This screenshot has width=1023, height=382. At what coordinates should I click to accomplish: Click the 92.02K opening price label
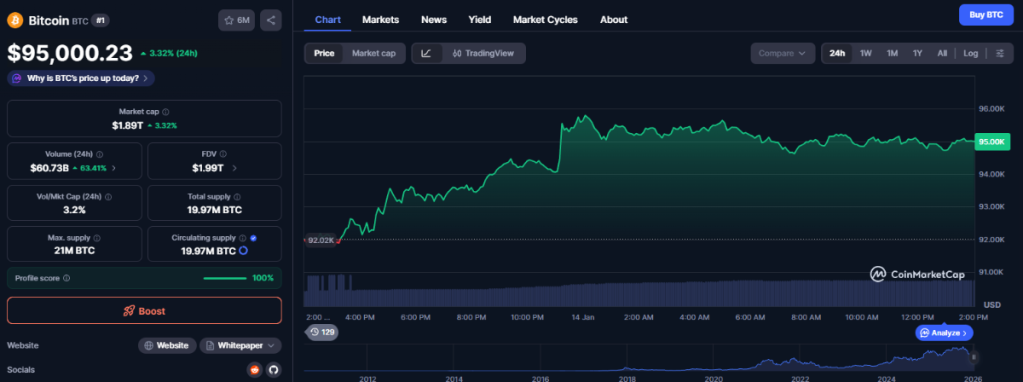320,241
